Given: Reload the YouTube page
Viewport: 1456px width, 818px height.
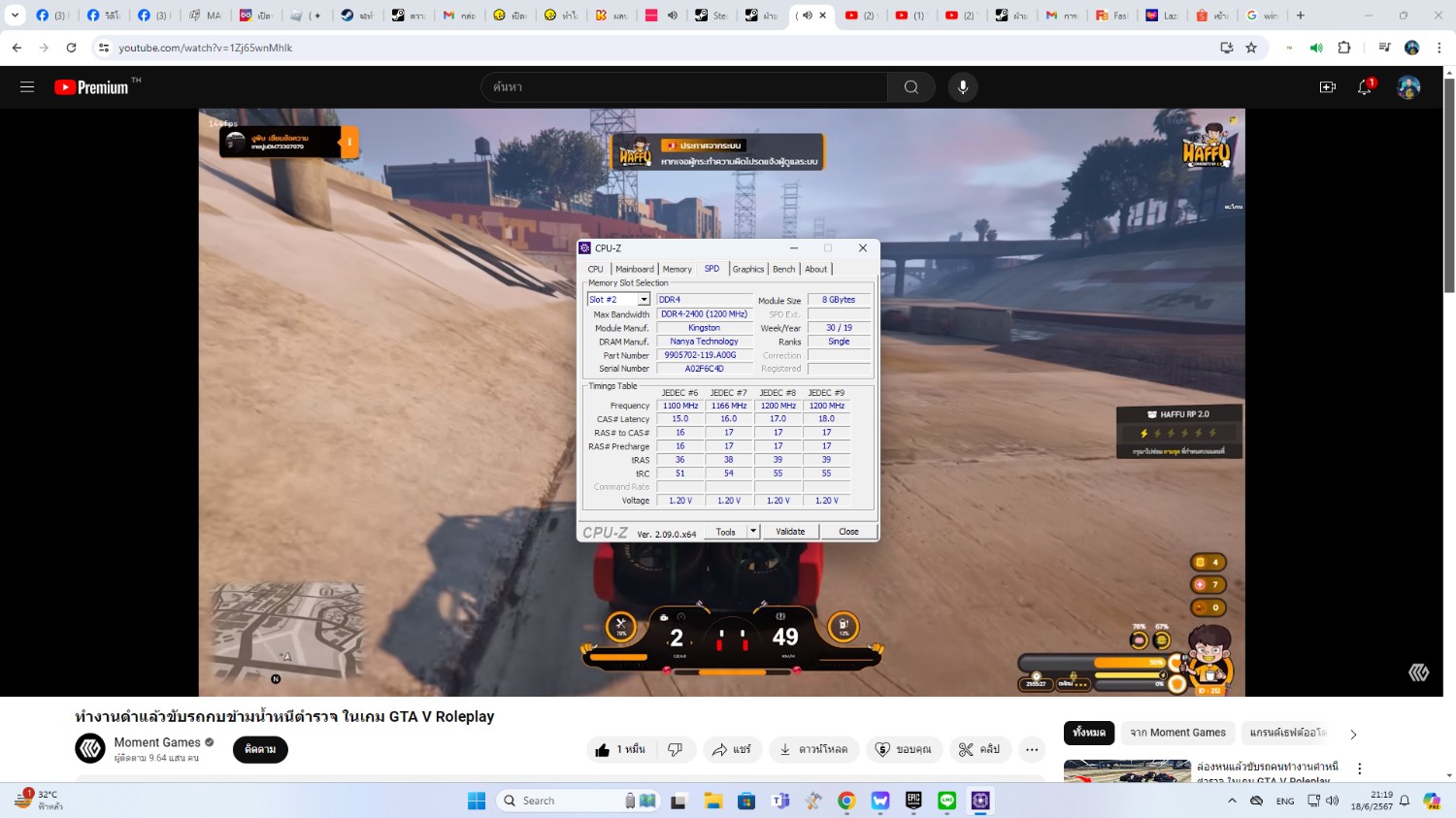Looking at the screenshot, I should click(71, 48).
